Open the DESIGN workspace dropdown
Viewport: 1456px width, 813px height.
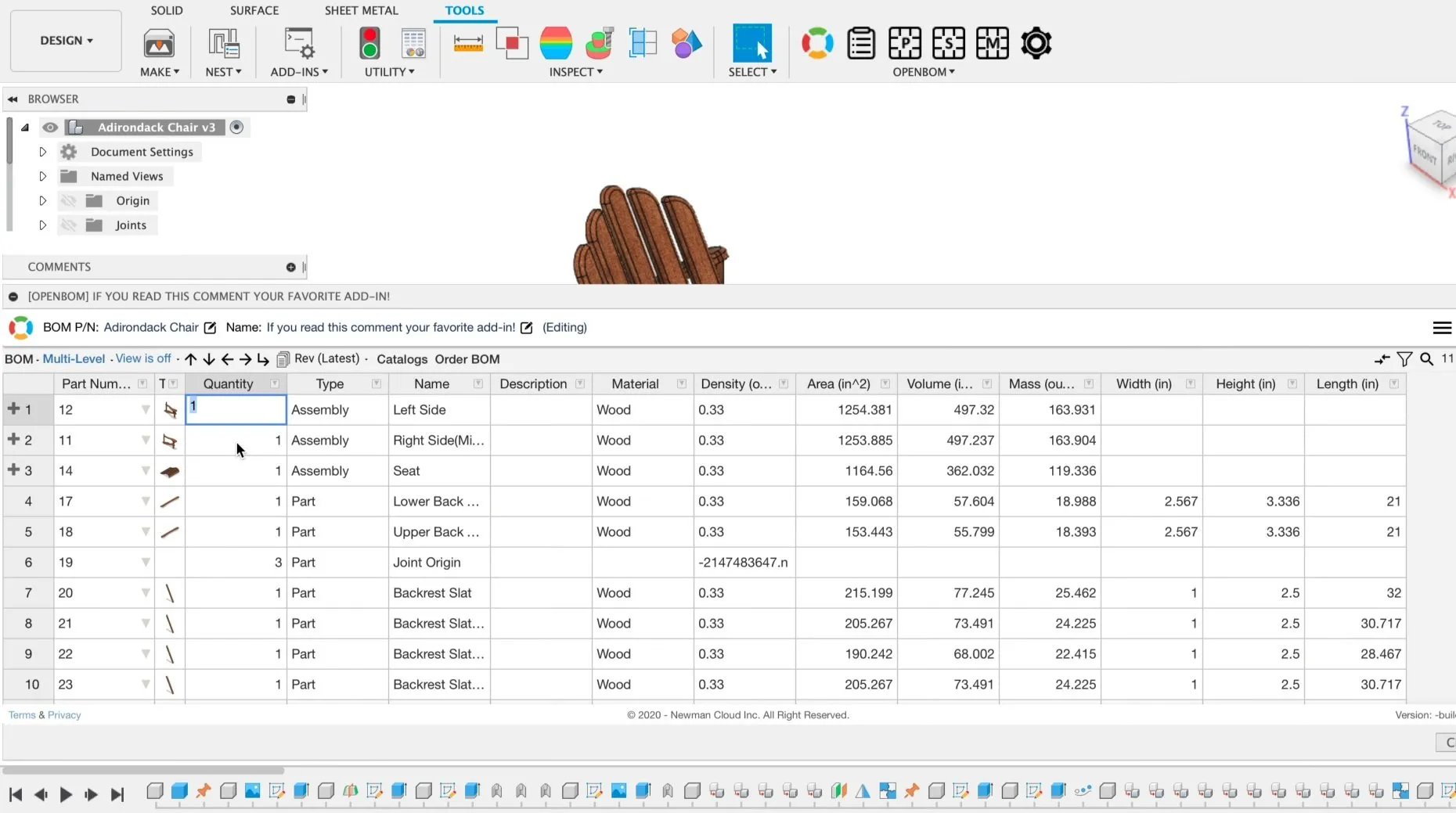[66, 41]
